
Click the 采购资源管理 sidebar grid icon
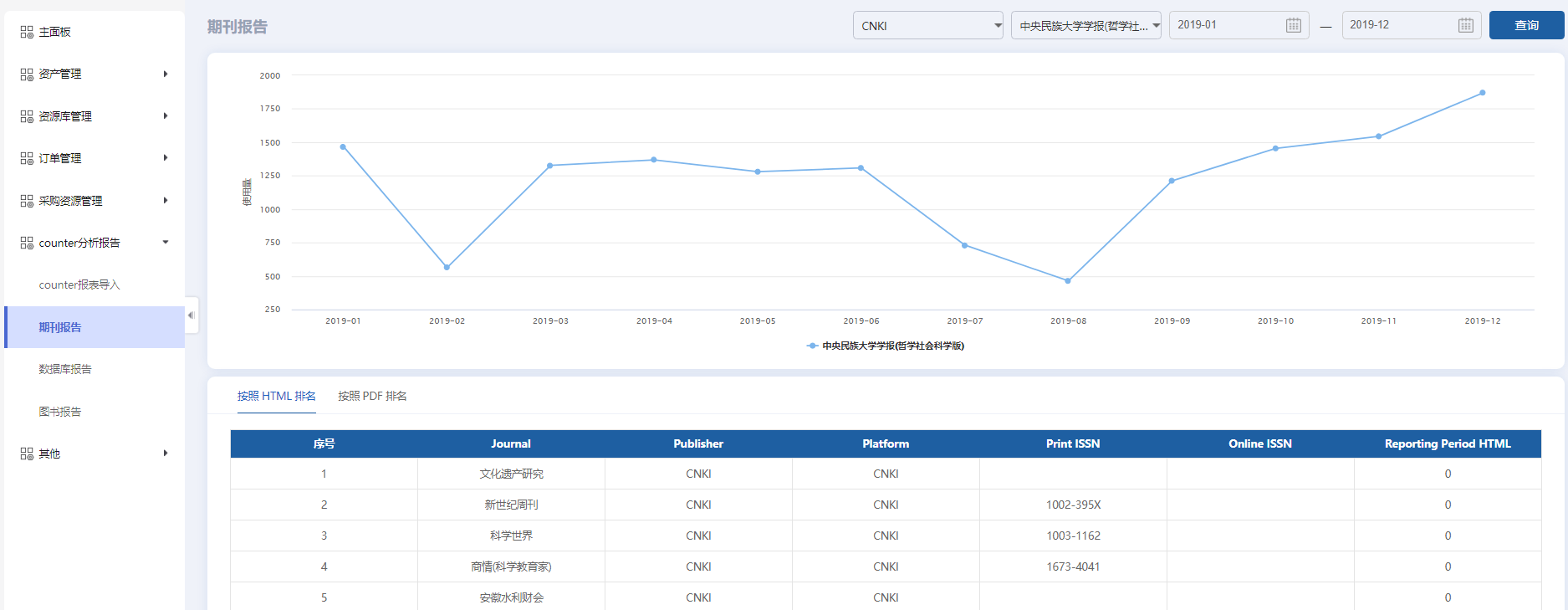pyautogui.click(x=27, y=201)
